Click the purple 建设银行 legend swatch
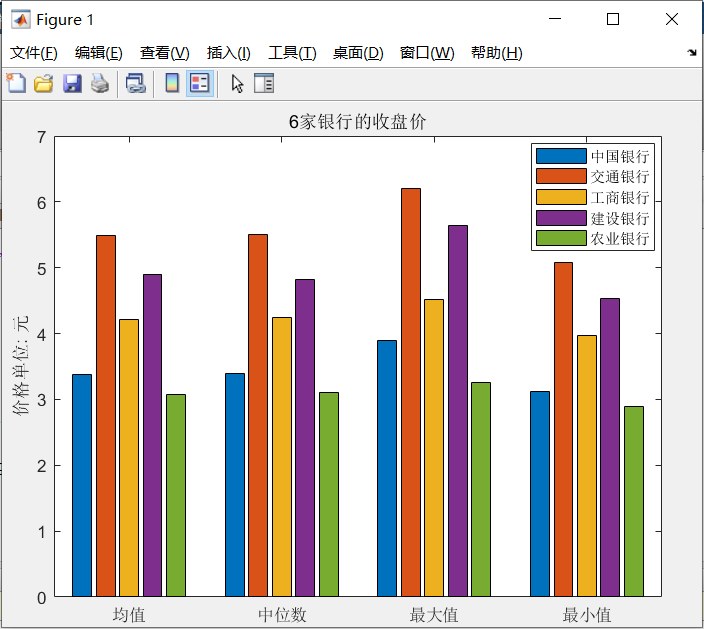704x629 pixels. [x=561, y=218]
